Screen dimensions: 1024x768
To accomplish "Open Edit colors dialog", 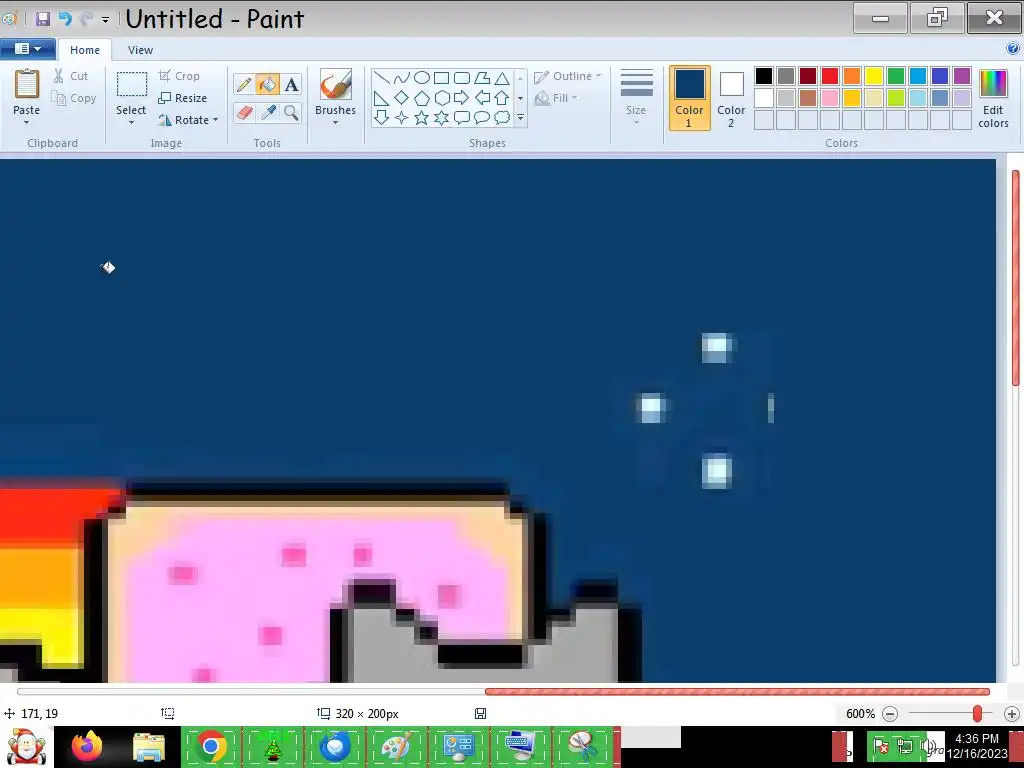I will 993,98.
